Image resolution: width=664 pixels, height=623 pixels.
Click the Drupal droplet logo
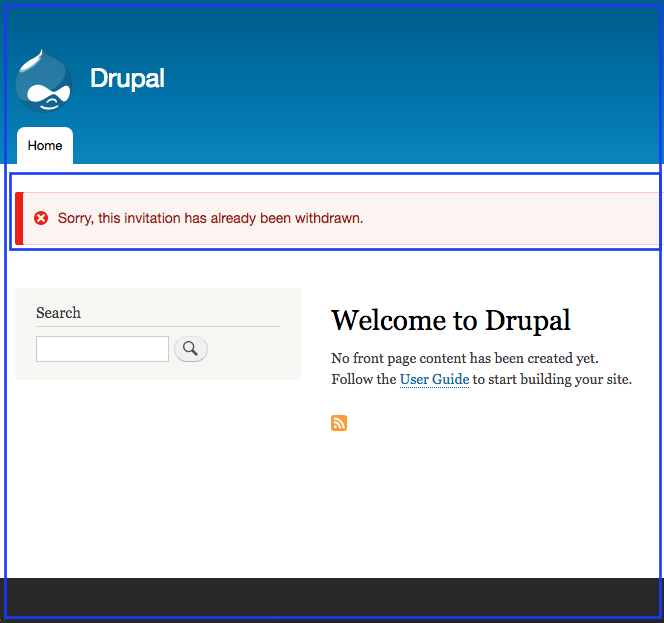pyautogui.click(x=44, y=81)
